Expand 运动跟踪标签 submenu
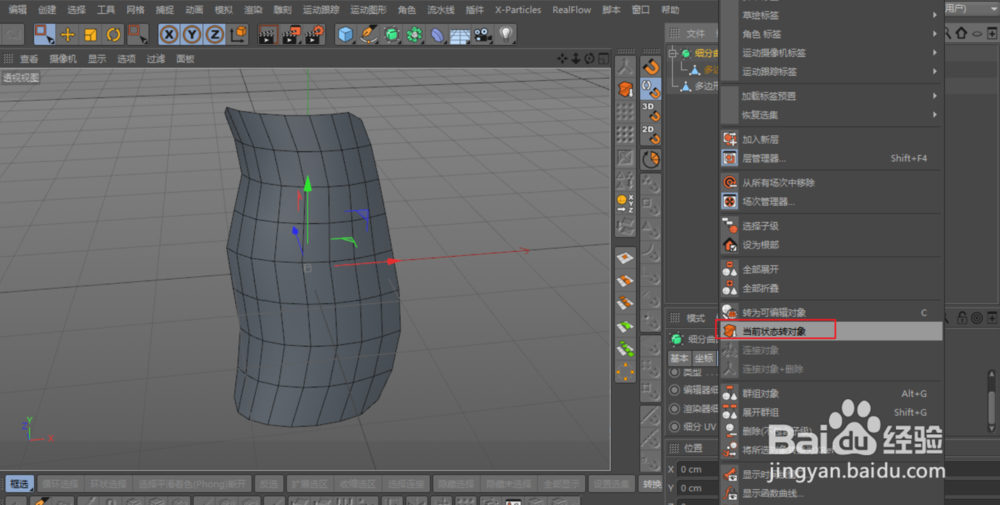 point(832,71)
